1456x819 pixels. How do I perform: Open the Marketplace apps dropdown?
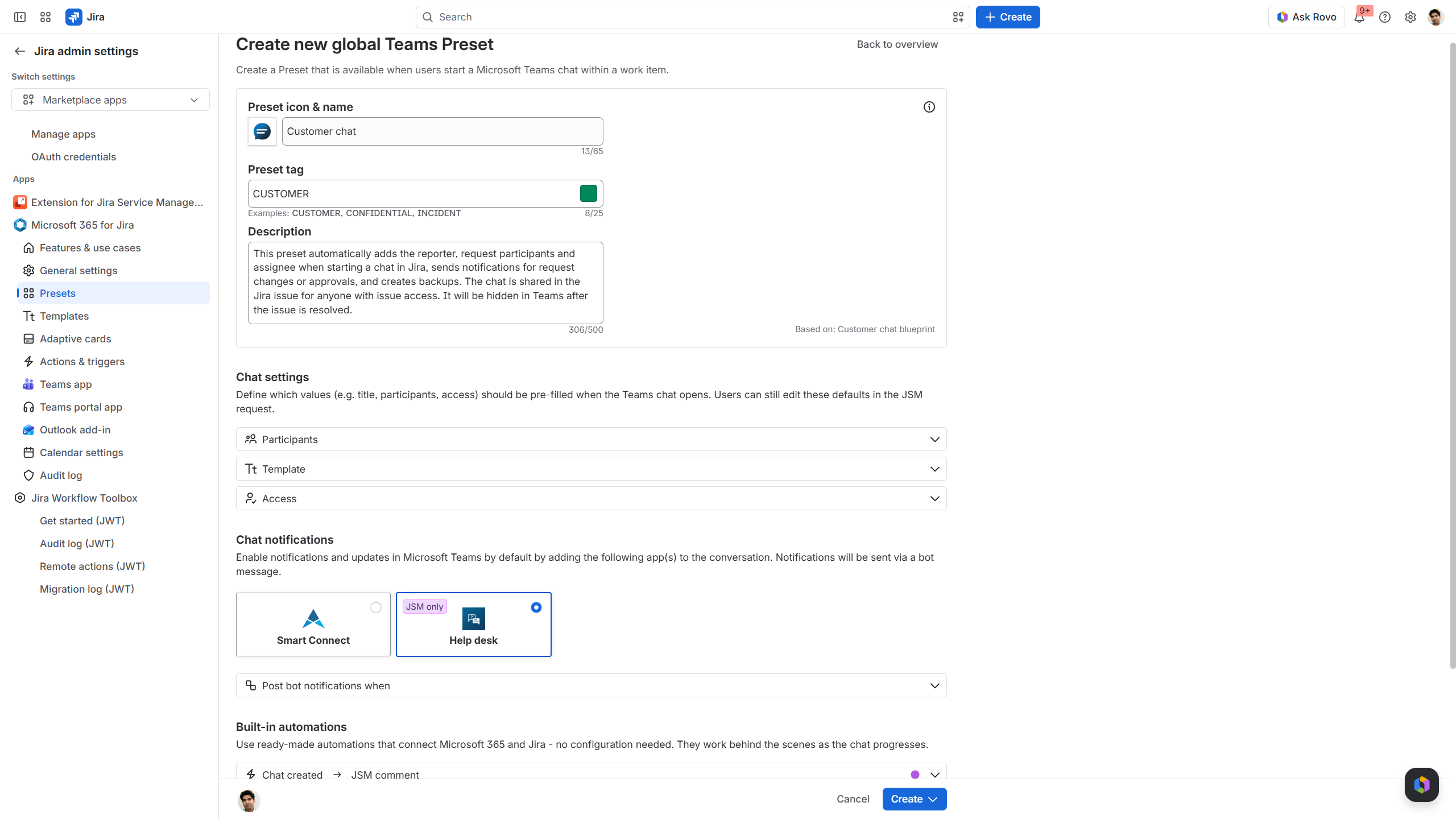(110, 100)
